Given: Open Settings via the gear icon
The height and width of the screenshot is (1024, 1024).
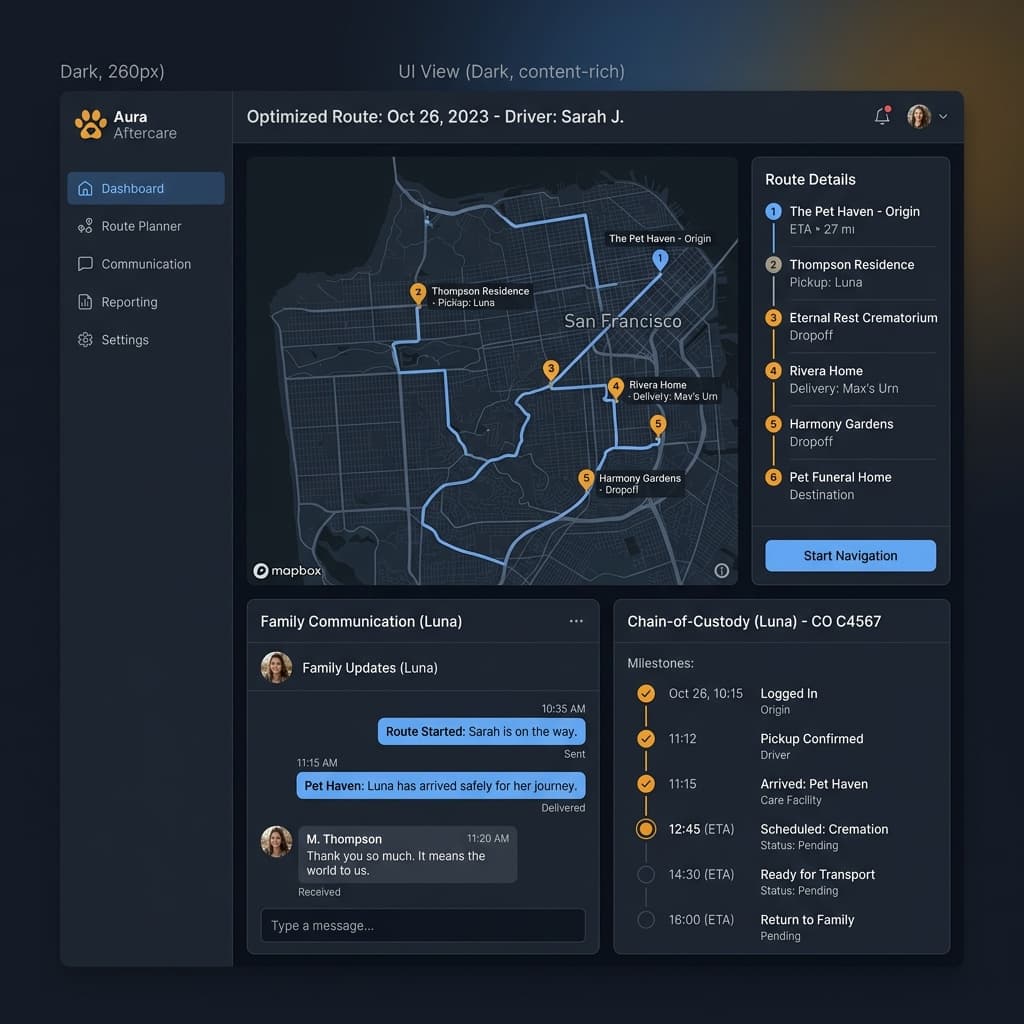Looking at the screenshot, I should click(85, 340).
